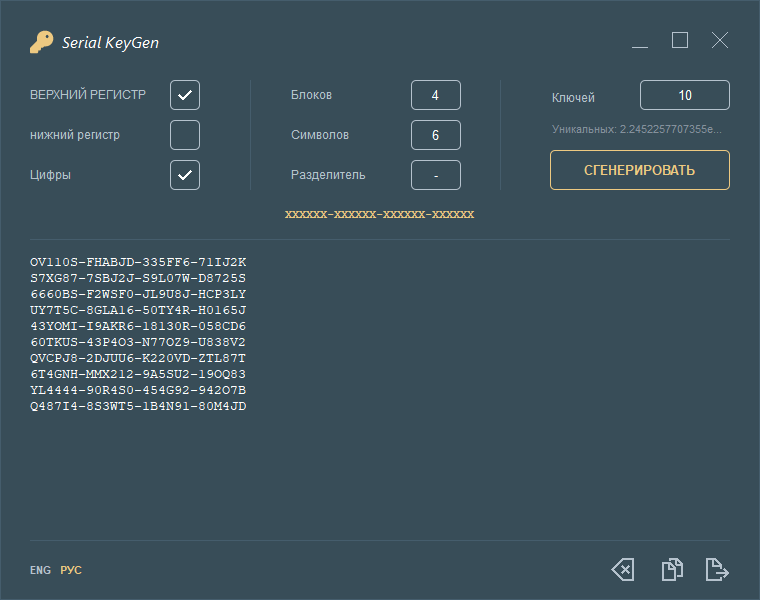Click the Символов label
This screenshot has width=760, height=600.
319,135
